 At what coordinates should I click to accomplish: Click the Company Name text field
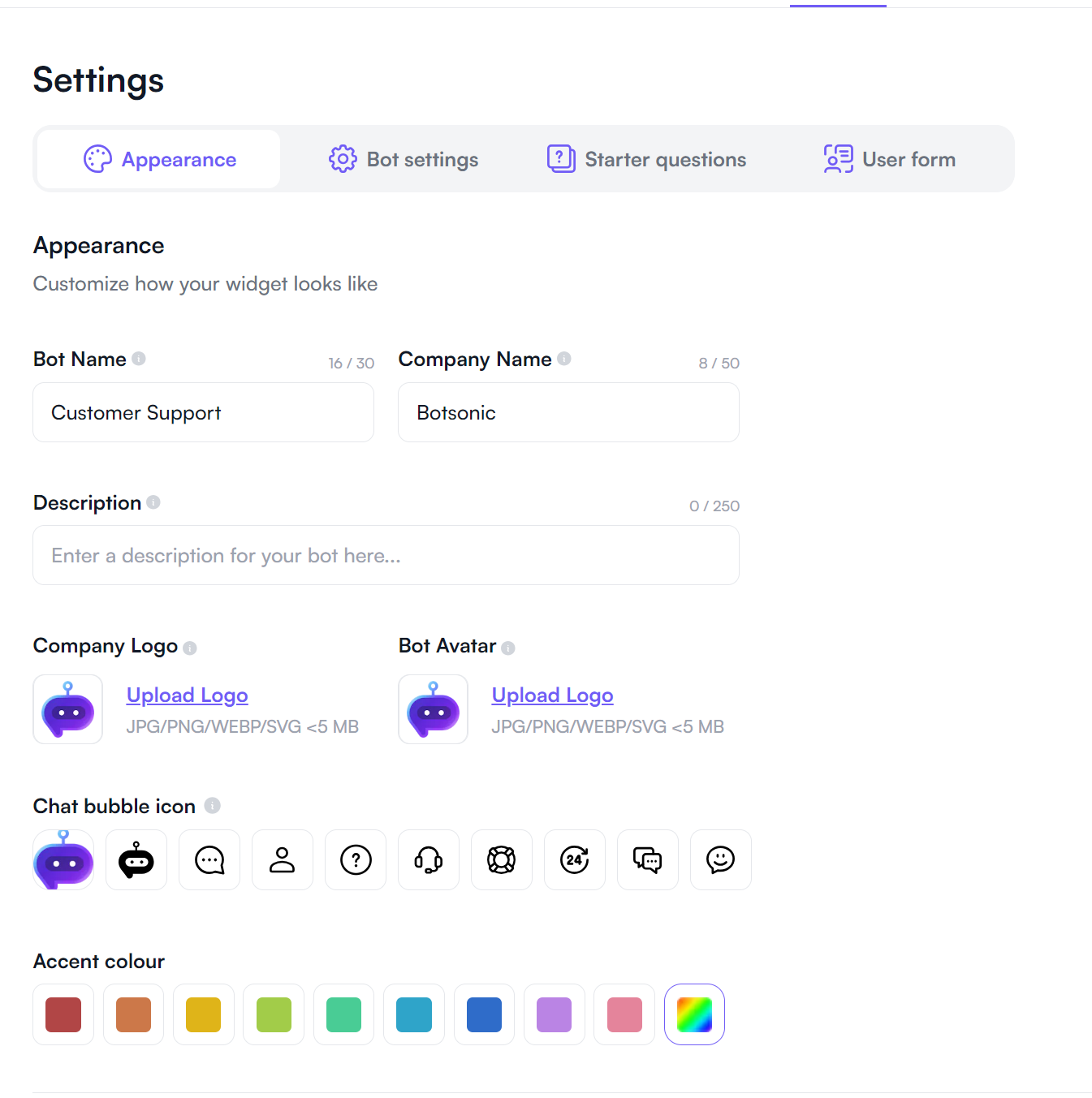click(x=568, y=413)
